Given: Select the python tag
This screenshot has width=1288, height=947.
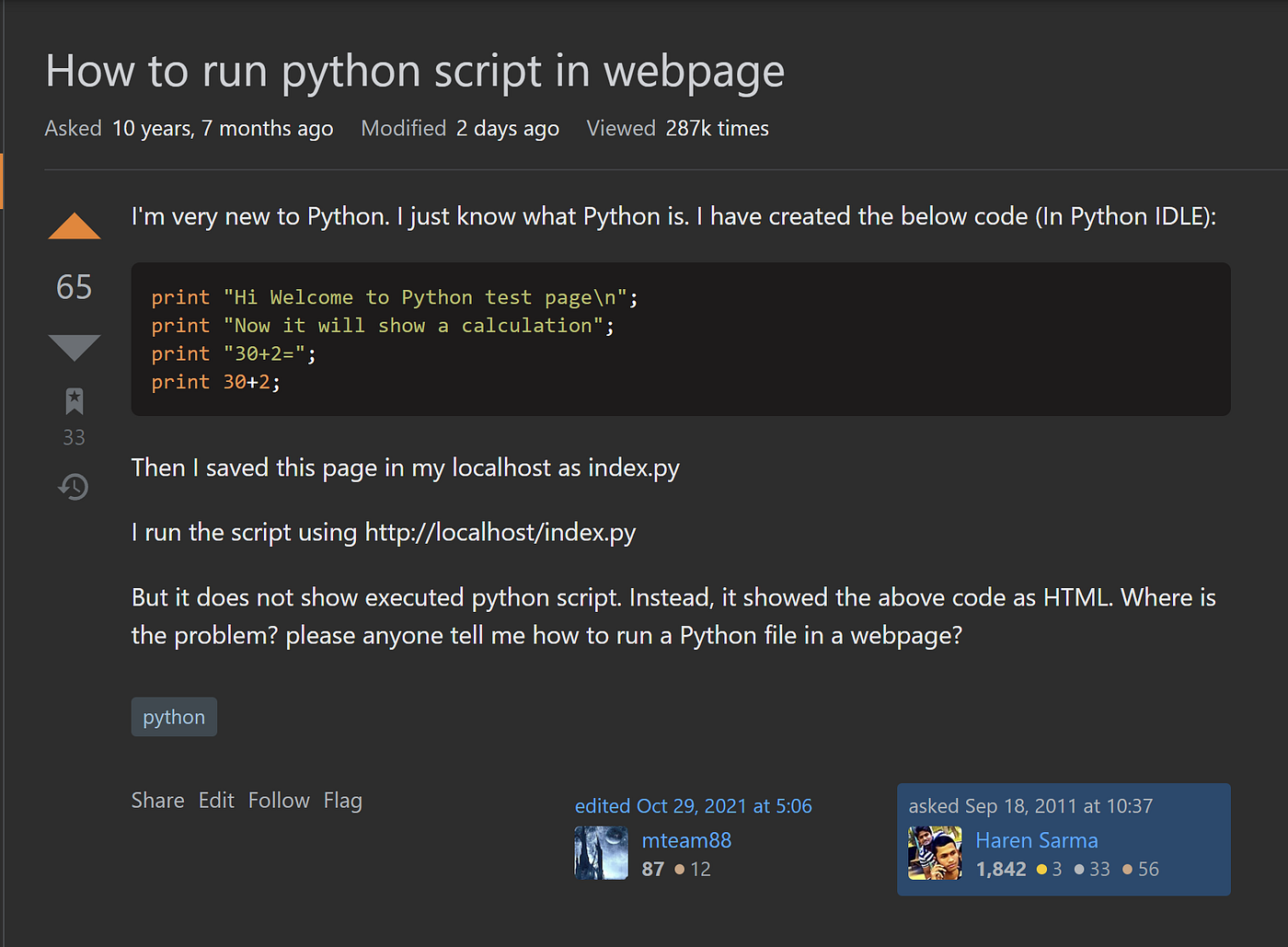Looking at the screenshot, I should coord(174,716).
